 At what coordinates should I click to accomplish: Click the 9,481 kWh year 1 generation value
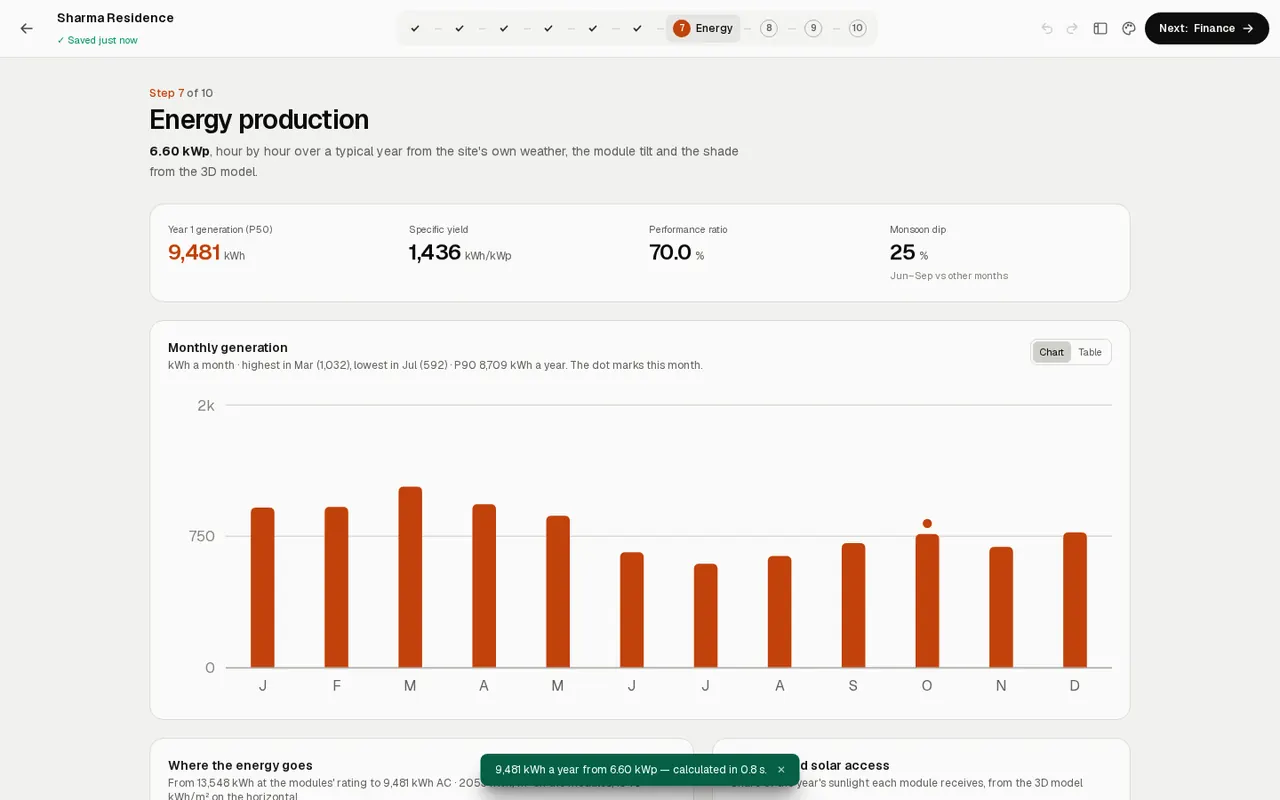[x=206, y=252]
